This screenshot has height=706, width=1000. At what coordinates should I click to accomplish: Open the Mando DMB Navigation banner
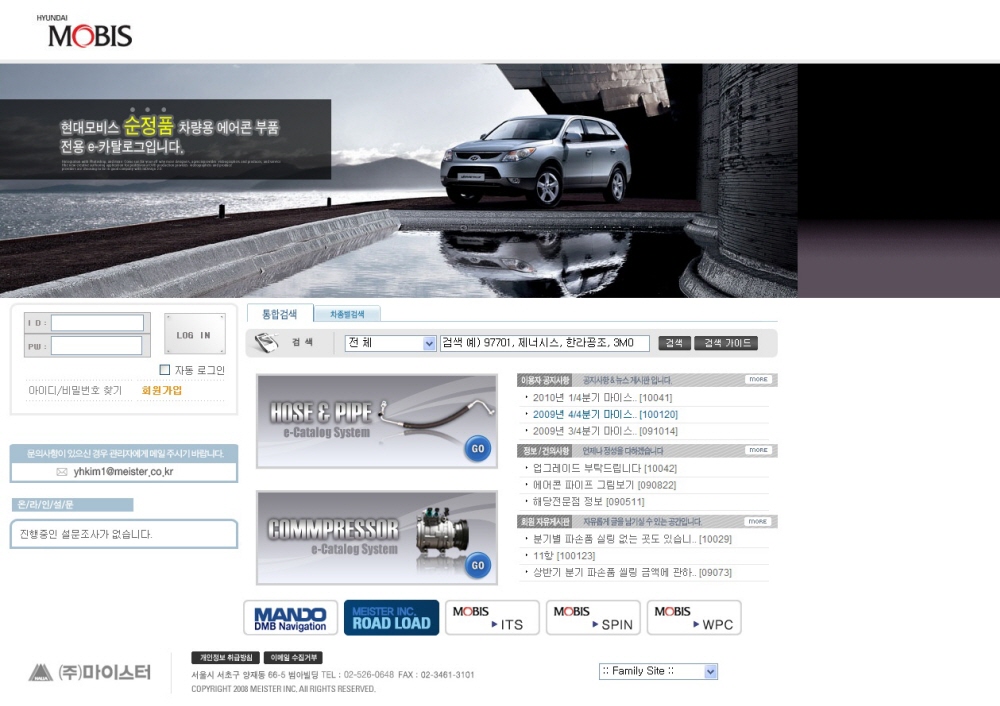point(290,618)
